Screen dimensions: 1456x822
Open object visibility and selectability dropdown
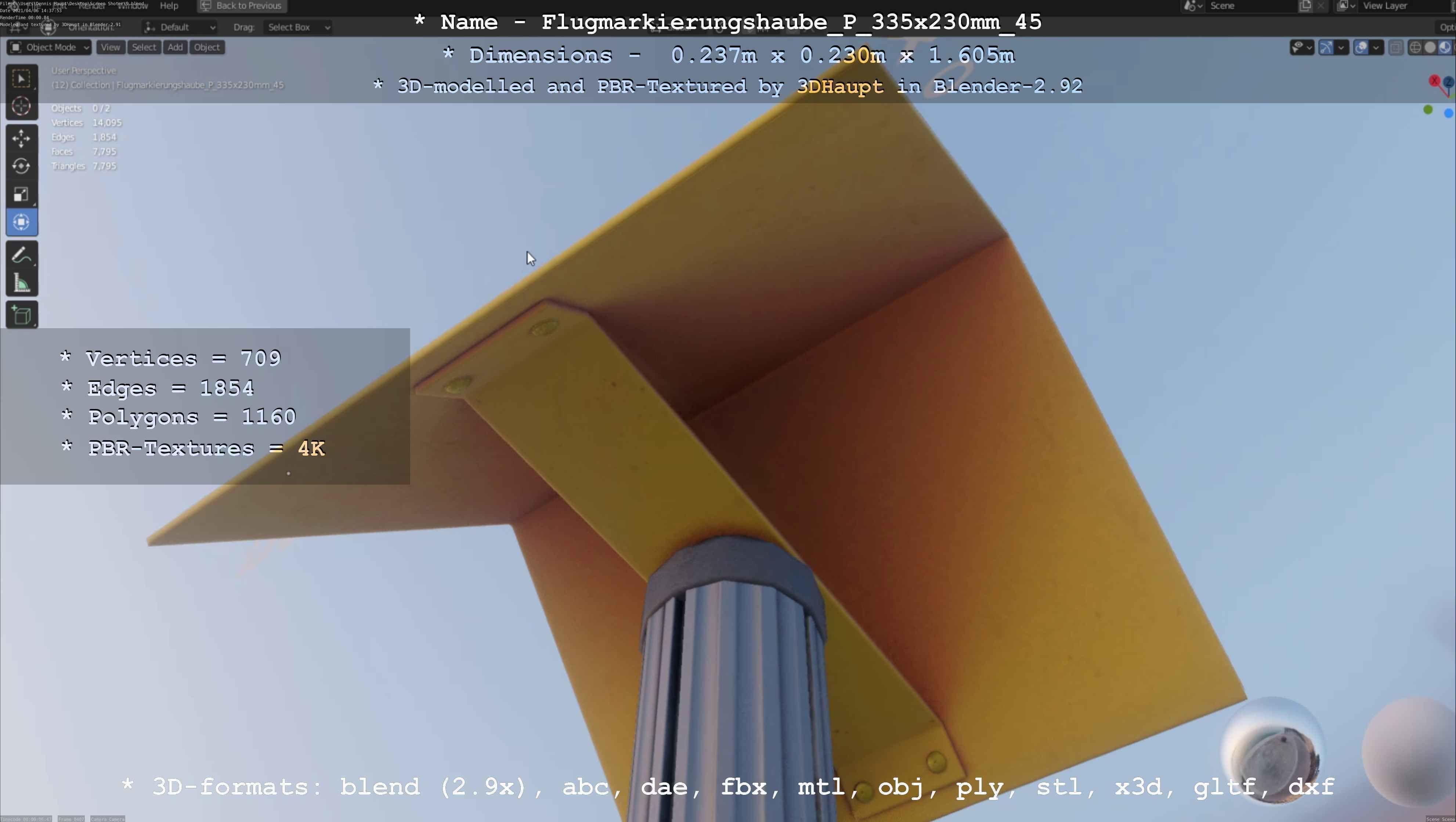(1302, 47)
